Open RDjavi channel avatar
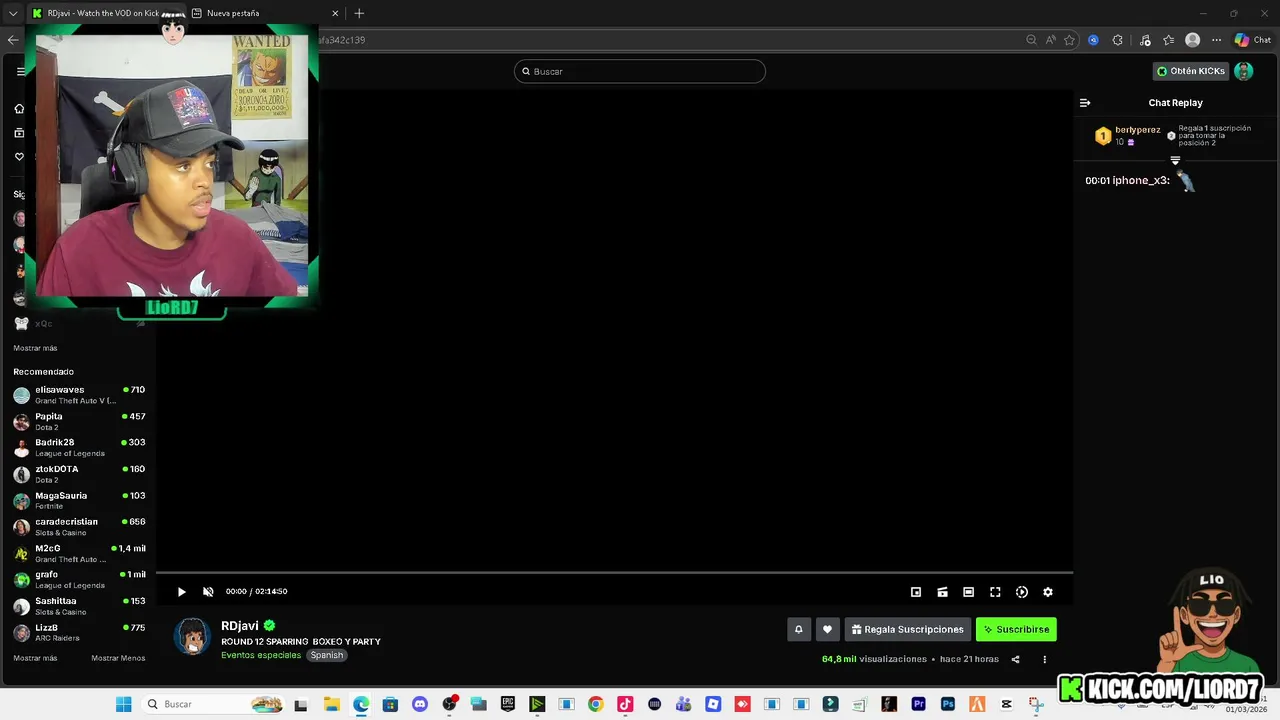The image size is (1280, 720). (192, 637)
